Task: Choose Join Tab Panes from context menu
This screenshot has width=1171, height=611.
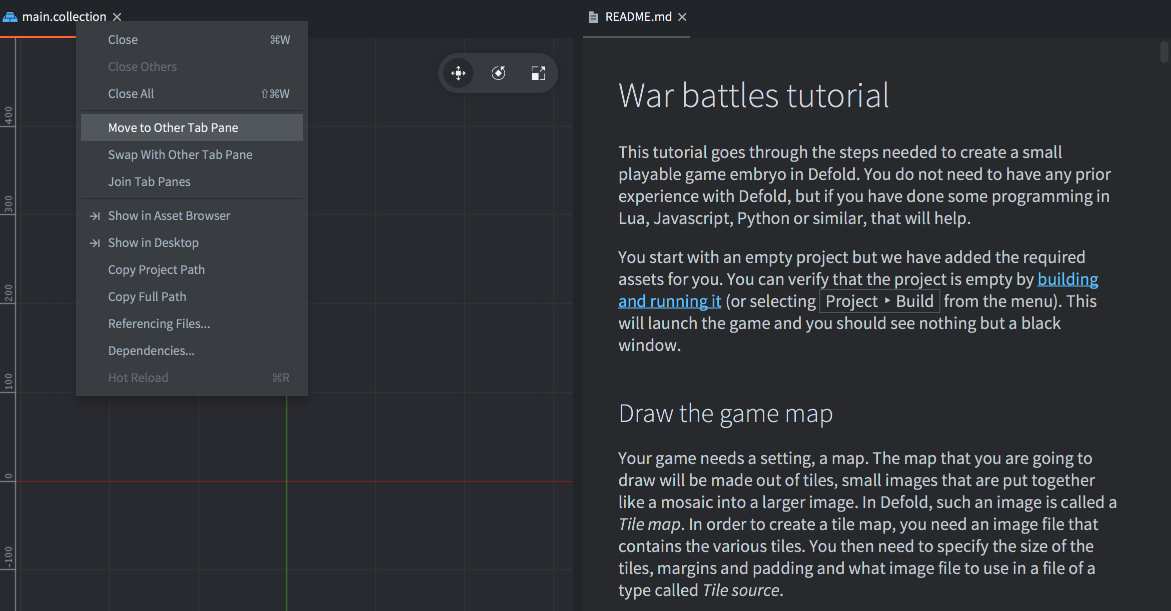Action: click(149, 182)
